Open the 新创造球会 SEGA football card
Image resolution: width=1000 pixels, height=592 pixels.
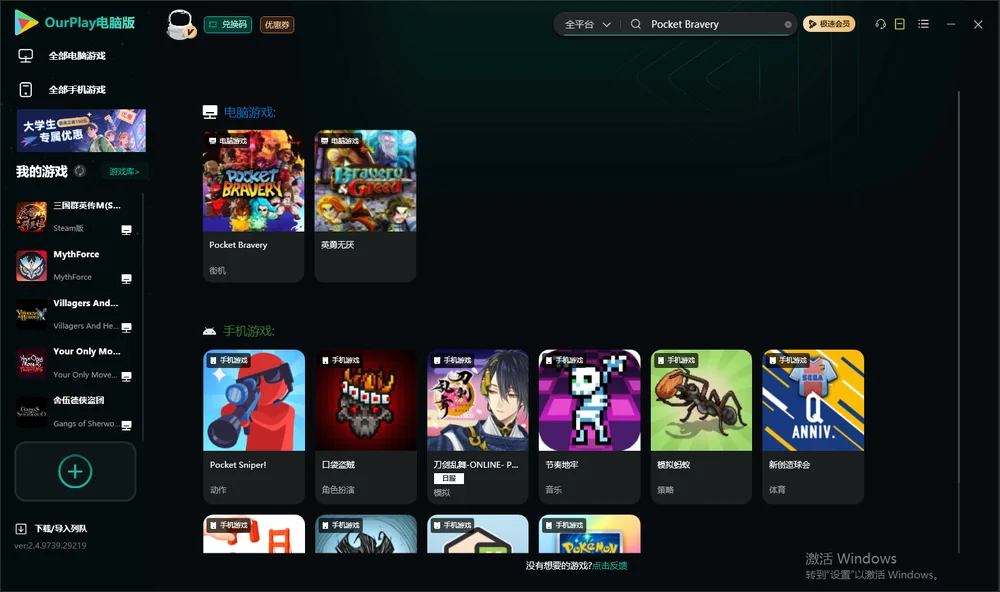[x=813, y=426]
